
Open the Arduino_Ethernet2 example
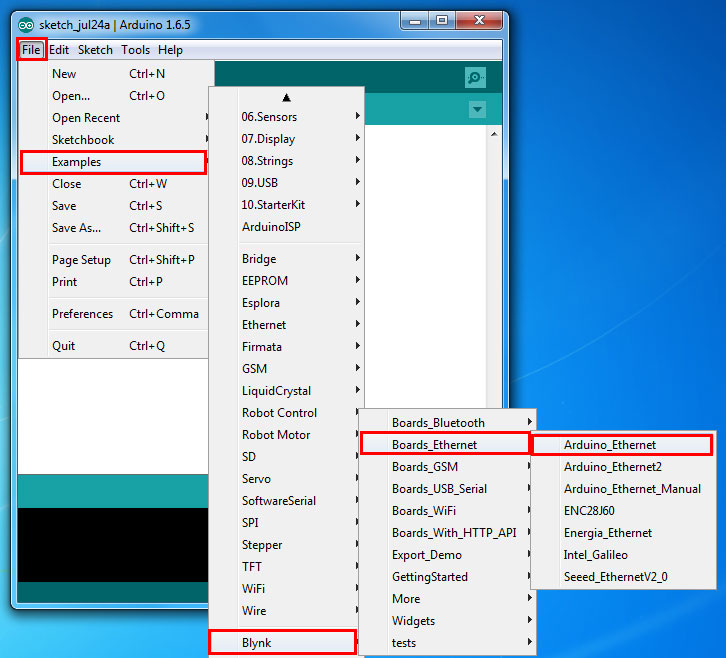point(623,467)
